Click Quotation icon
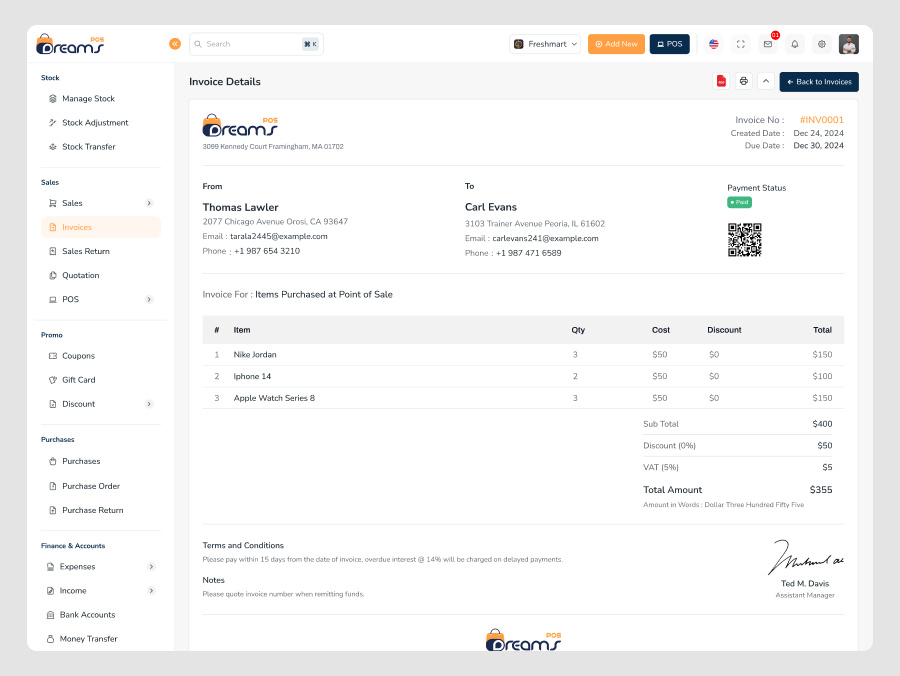 tap(53, 275)
